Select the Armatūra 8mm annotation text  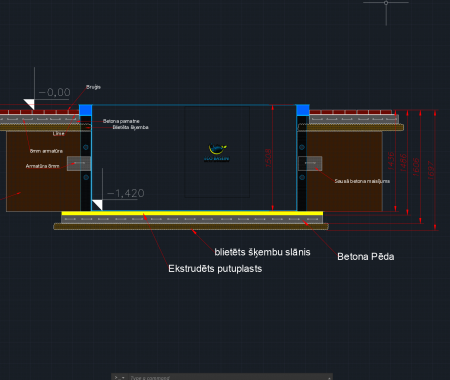(x=42, y=166)
